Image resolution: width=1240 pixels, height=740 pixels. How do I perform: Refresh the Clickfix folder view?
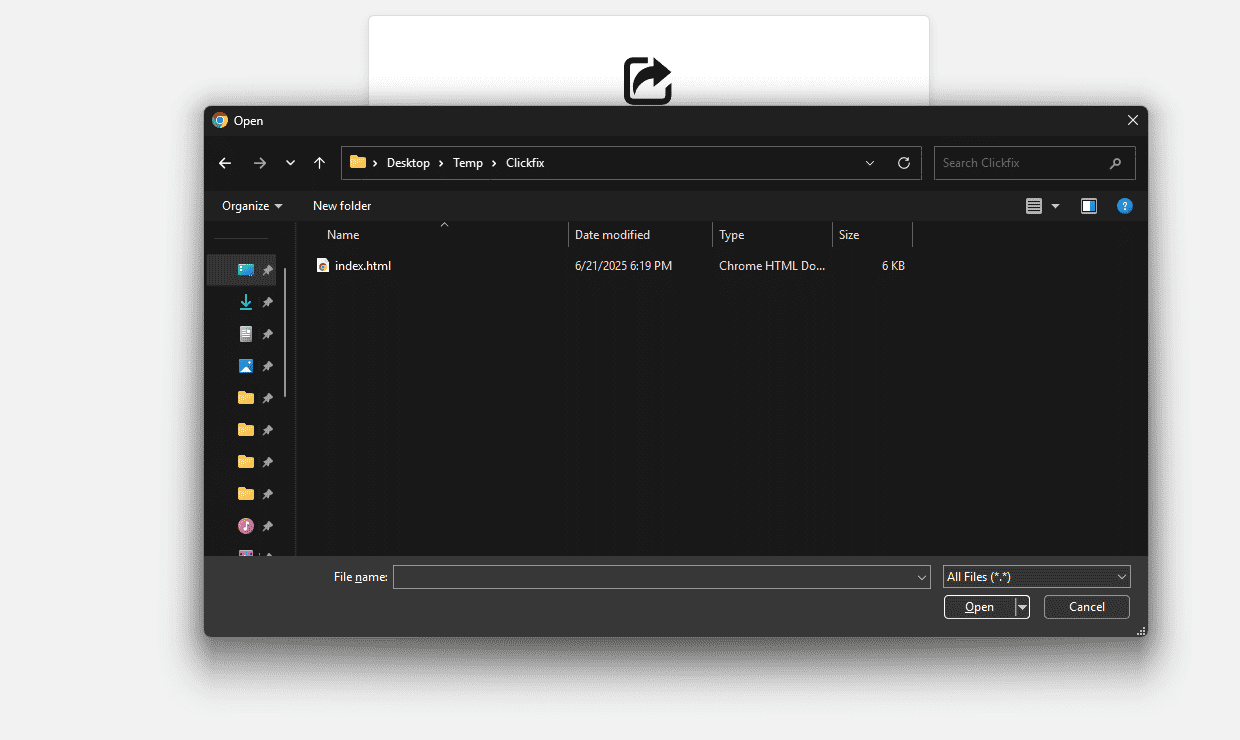904,163
